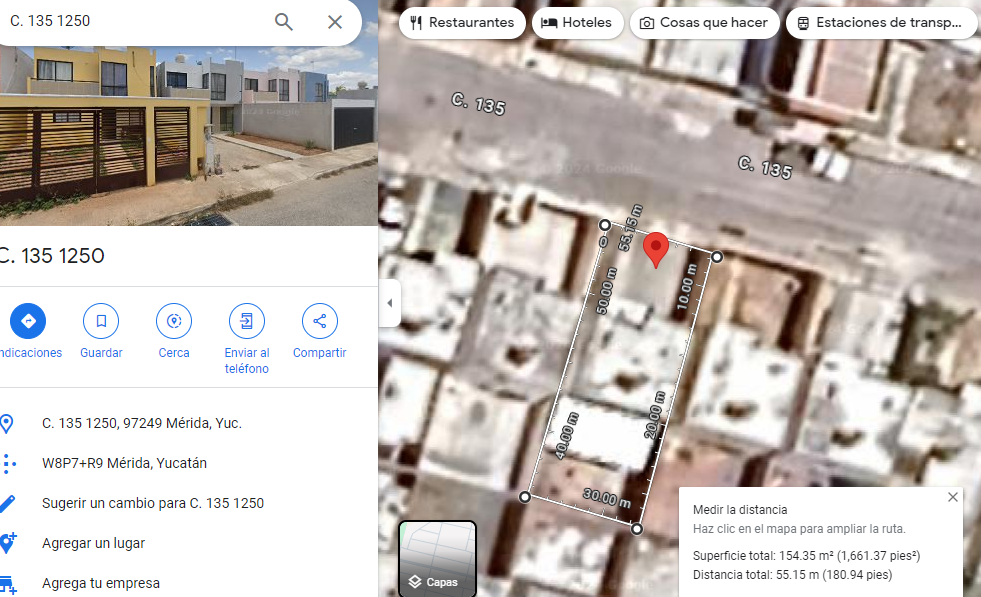981x597 pixels.
Task: Open the Capas layers switcher
Action: pos(437,558)
